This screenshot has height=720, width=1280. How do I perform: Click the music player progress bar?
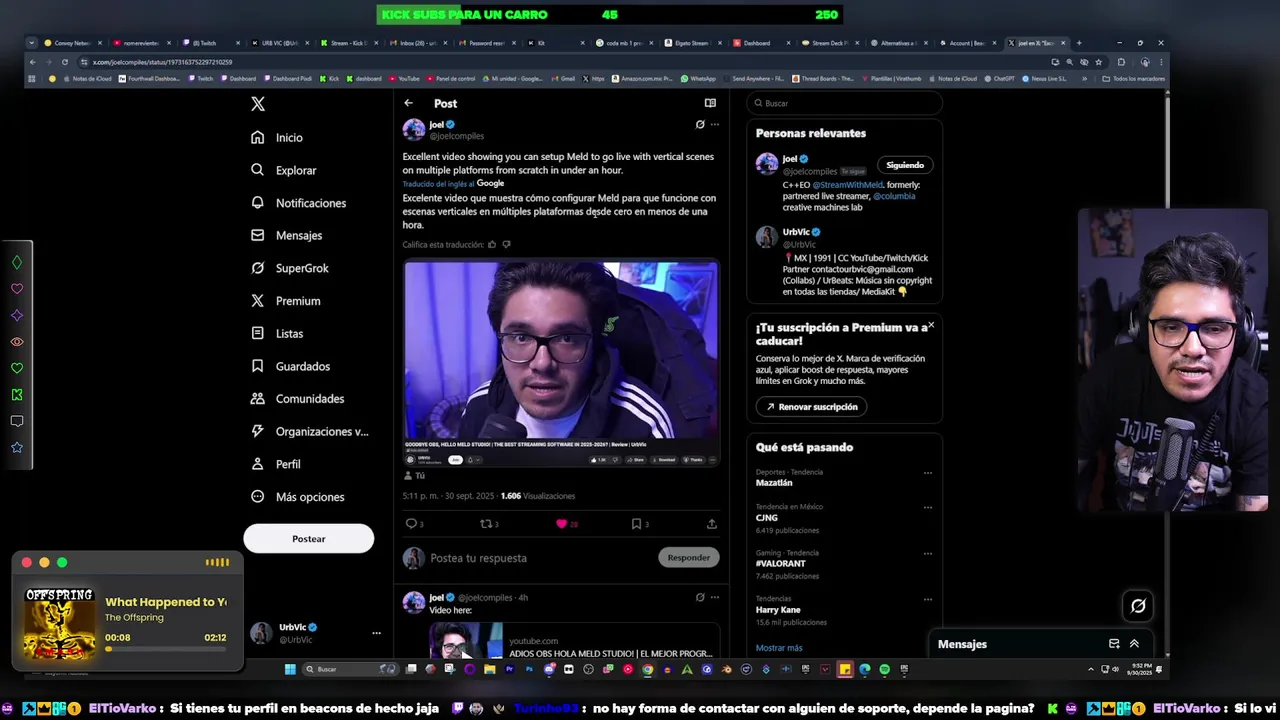[165, 649]
